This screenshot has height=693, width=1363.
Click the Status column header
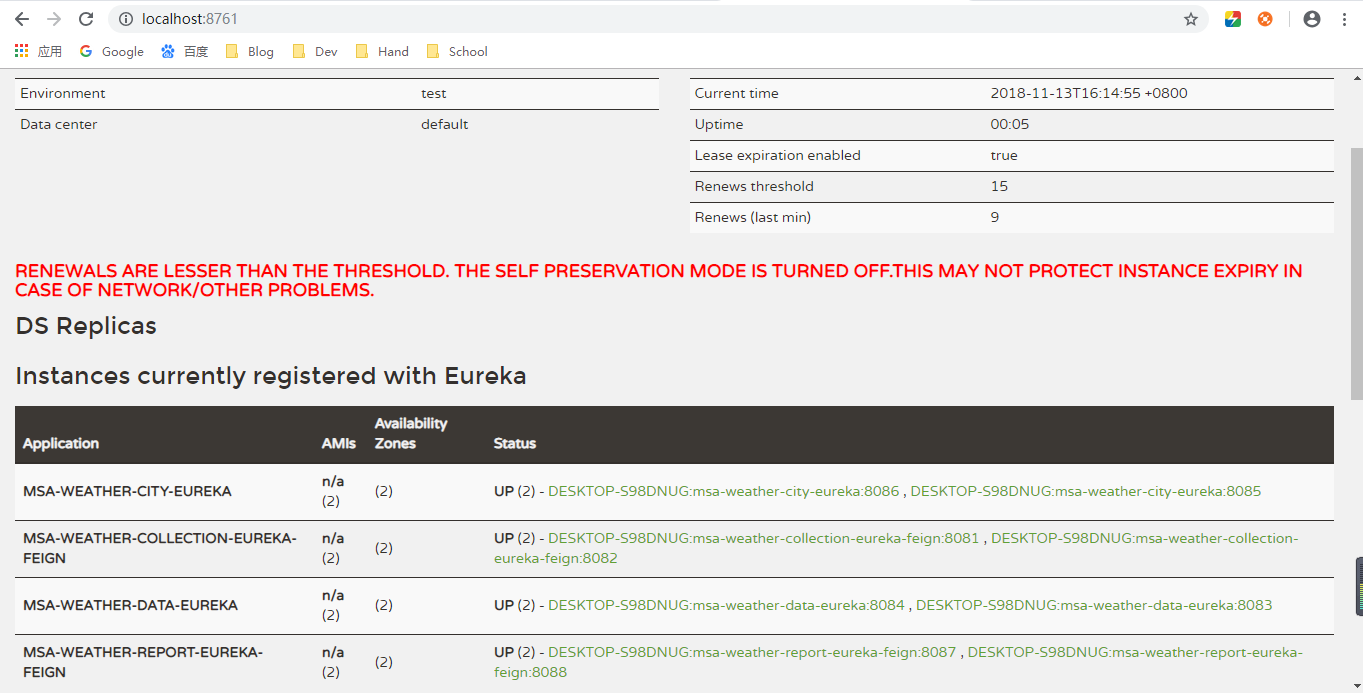click(515, 443)
